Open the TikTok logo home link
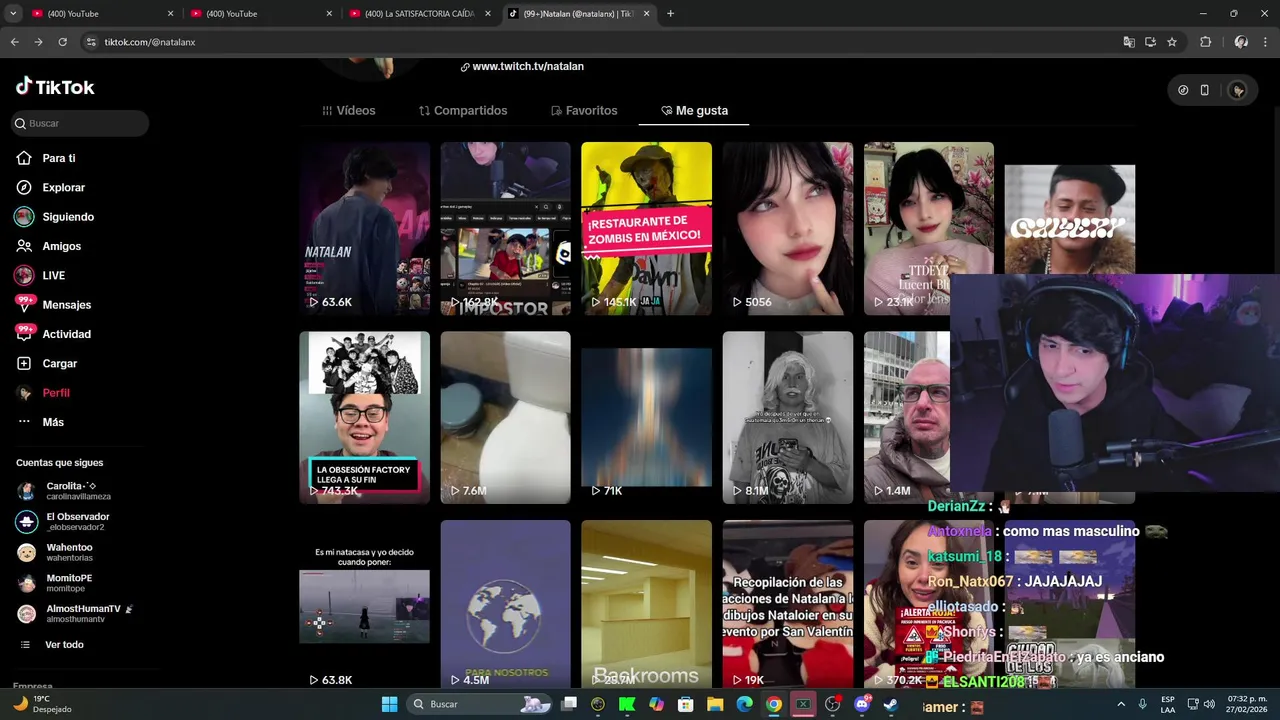The width and height of the screenshot is (1280, 720). tap(55, 87)
